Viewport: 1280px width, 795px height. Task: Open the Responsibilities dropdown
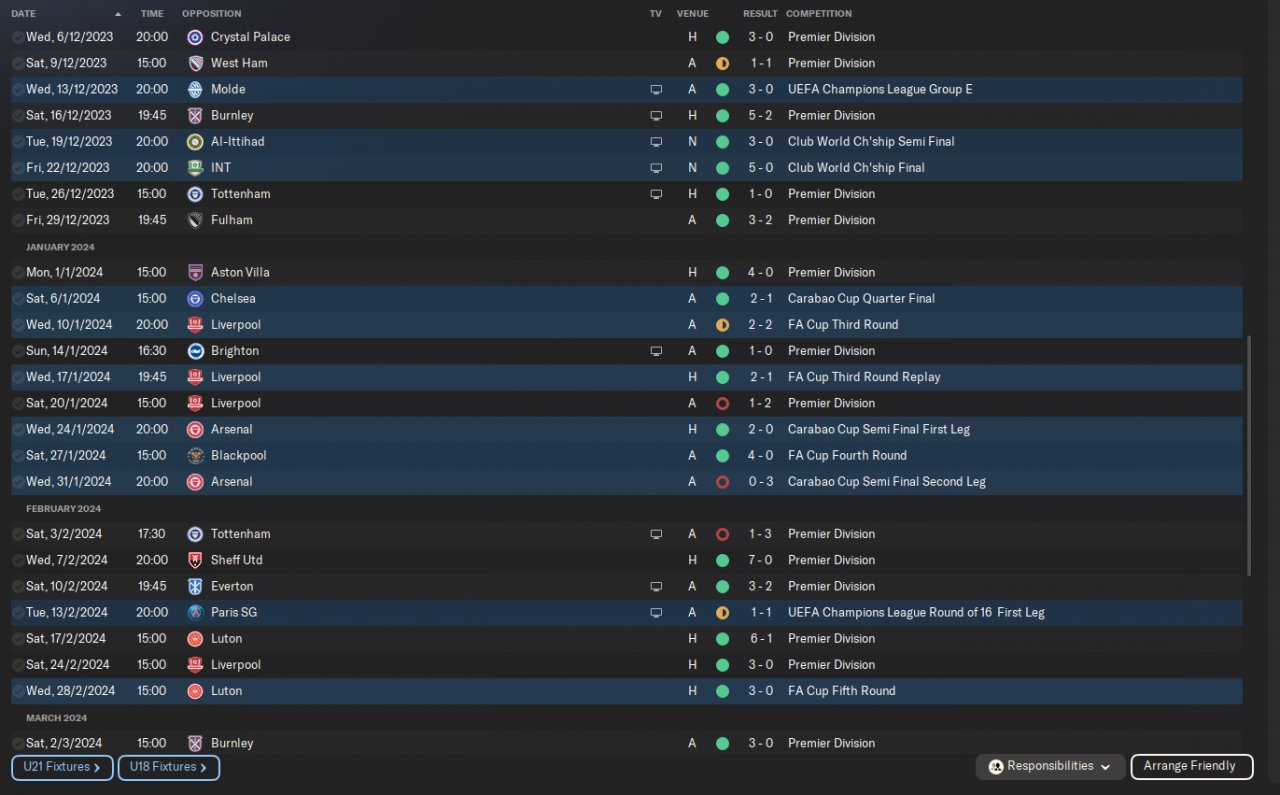(1050, 767)
